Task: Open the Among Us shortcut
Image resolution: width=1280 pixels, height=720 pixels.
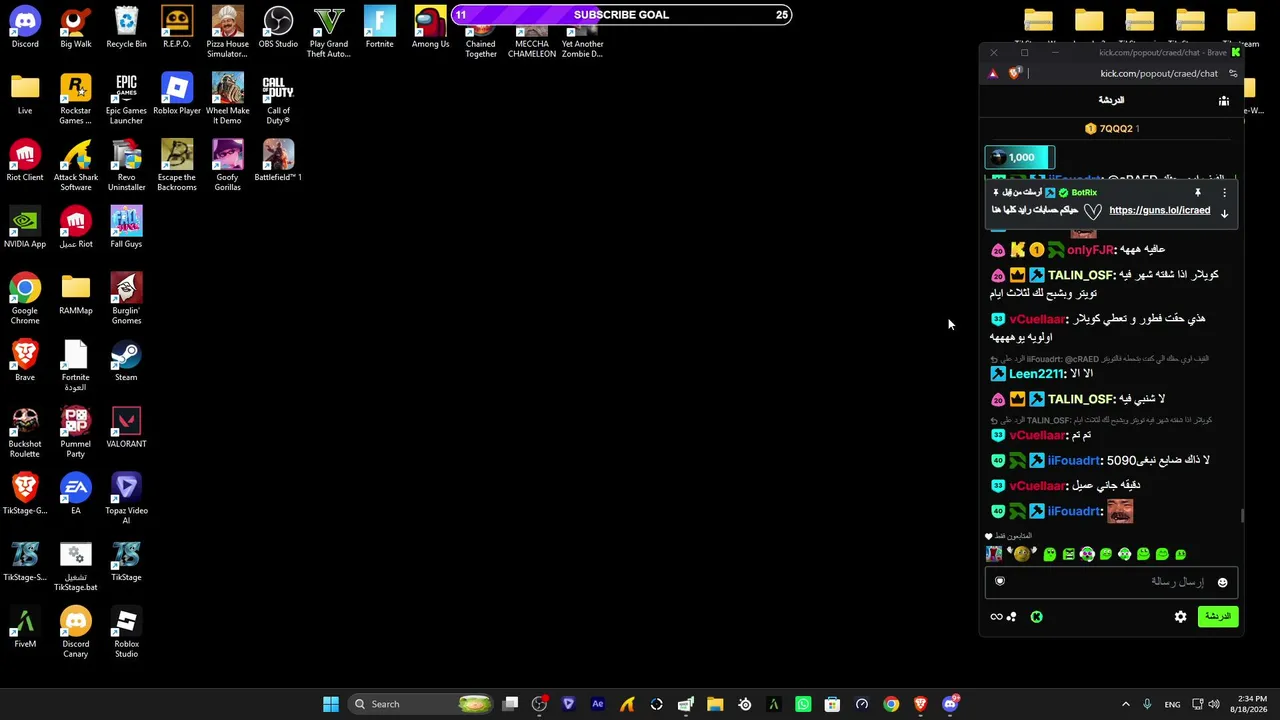Action: tap(430, 27)
